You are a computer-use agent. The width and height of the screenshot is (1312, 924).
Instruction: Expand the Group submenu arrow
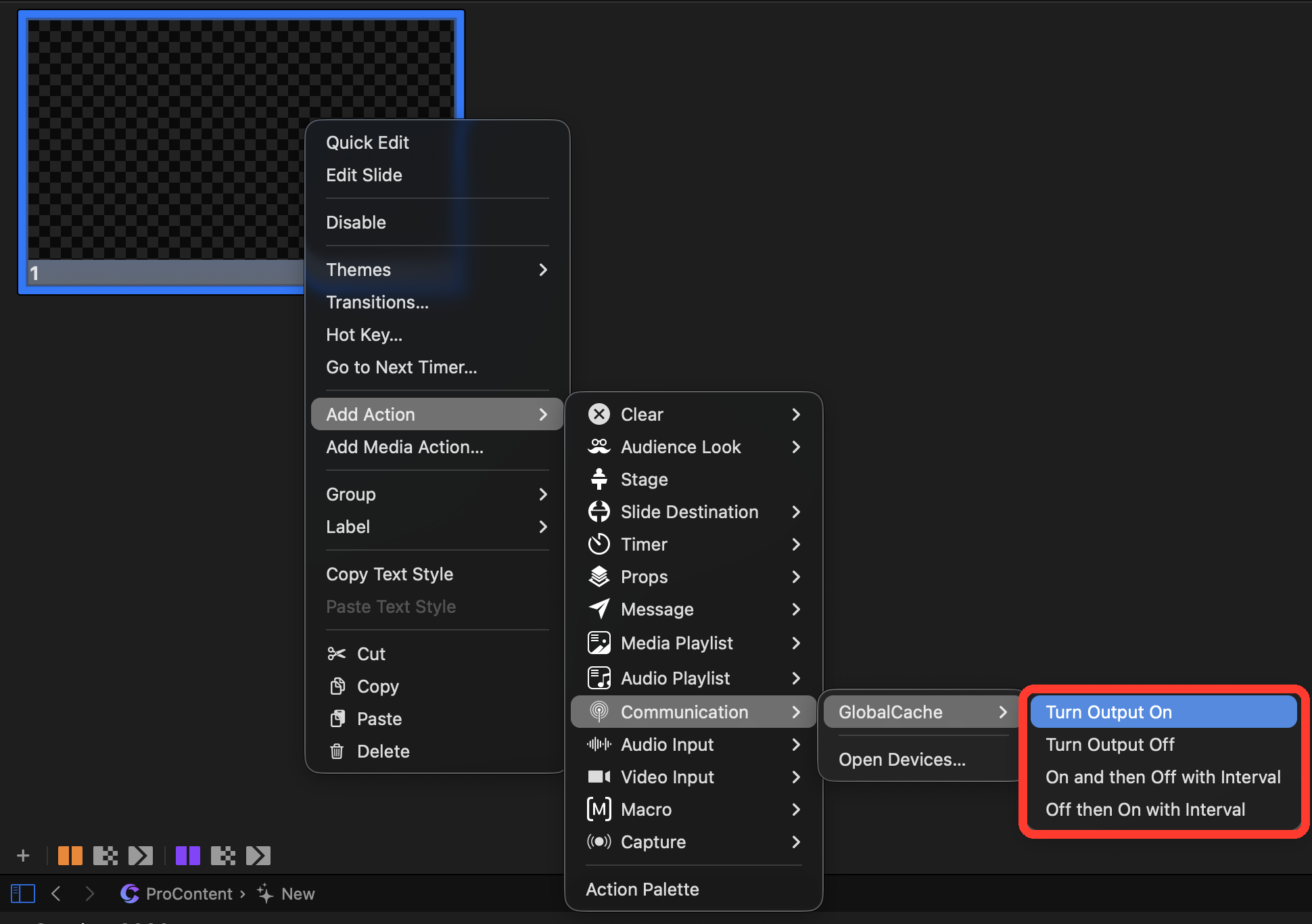(x=542, y=494)
